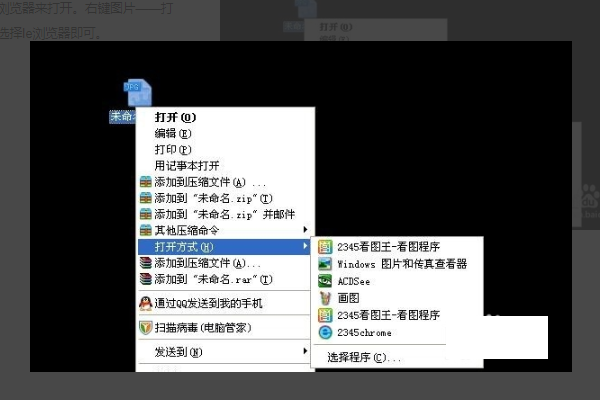Click the ACDSee eye icon
Image resolution: width=600 pixels, height=400 pixels.
(x=325, y=281)
